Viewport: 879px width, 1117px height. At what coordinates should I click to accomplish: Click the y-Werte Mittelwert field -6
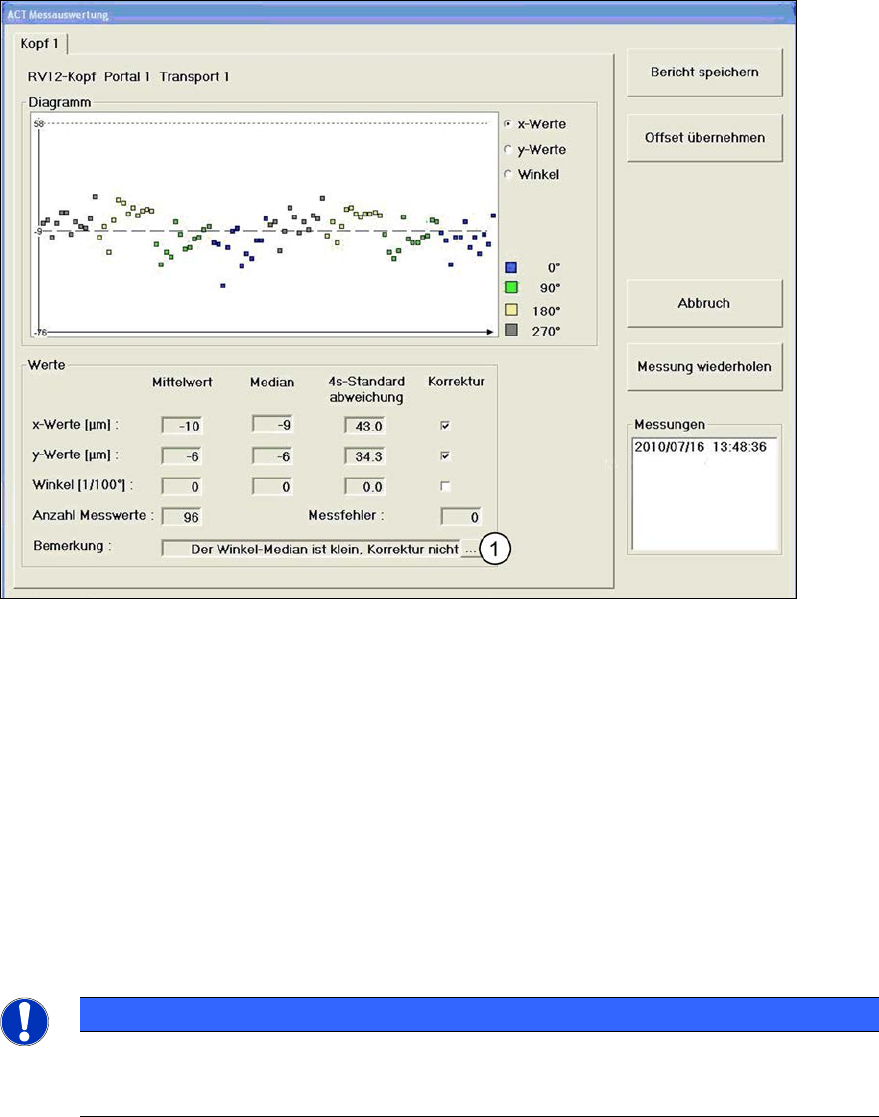pyautogui.click(x=182, y=457)
